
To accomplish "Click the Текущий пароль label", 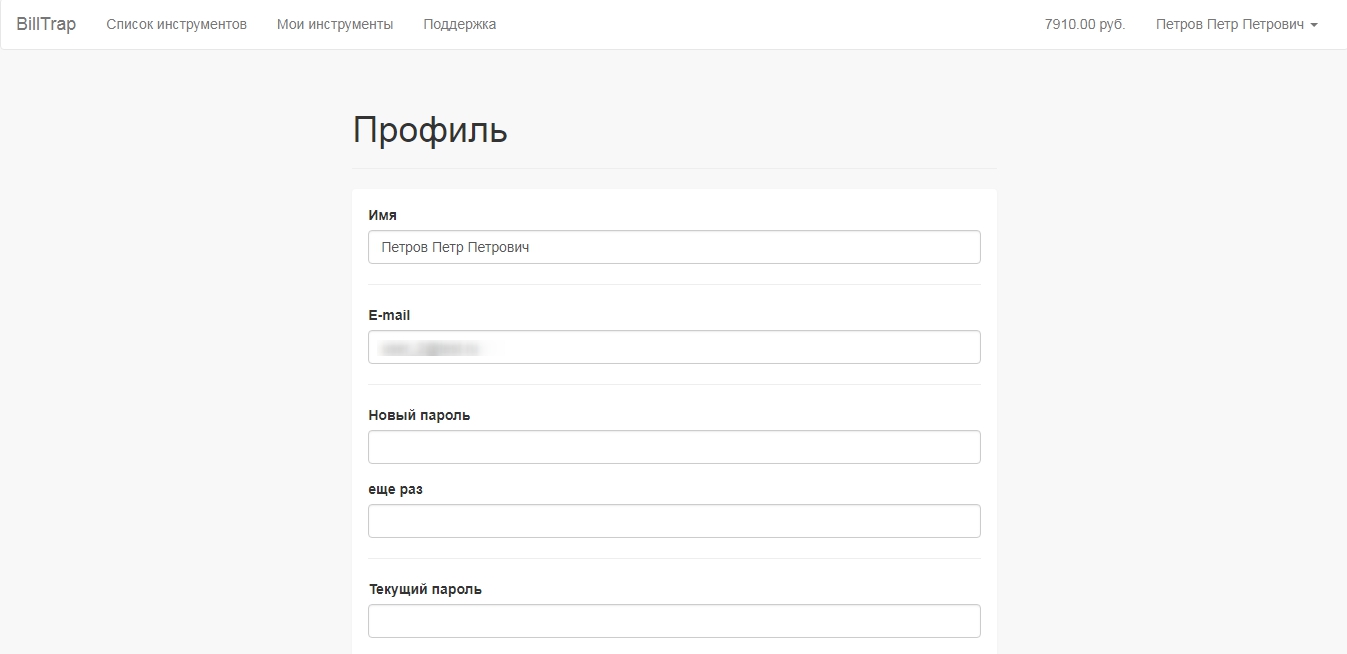I will click(425, 589).
